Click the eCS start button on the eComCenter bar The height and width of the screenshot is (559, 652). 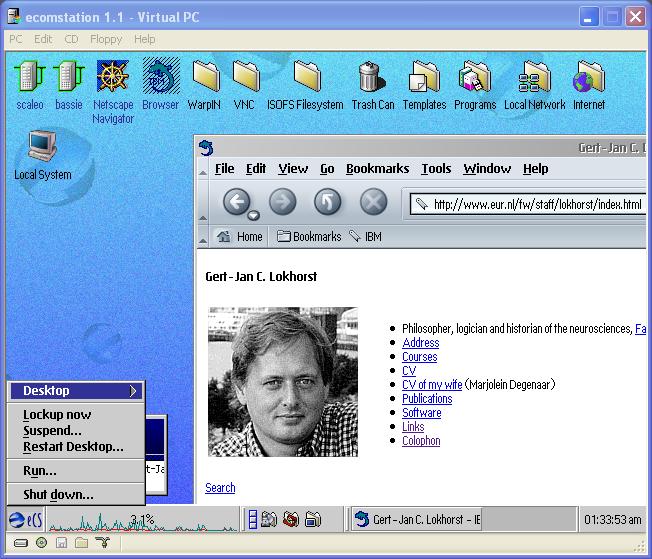25,520
